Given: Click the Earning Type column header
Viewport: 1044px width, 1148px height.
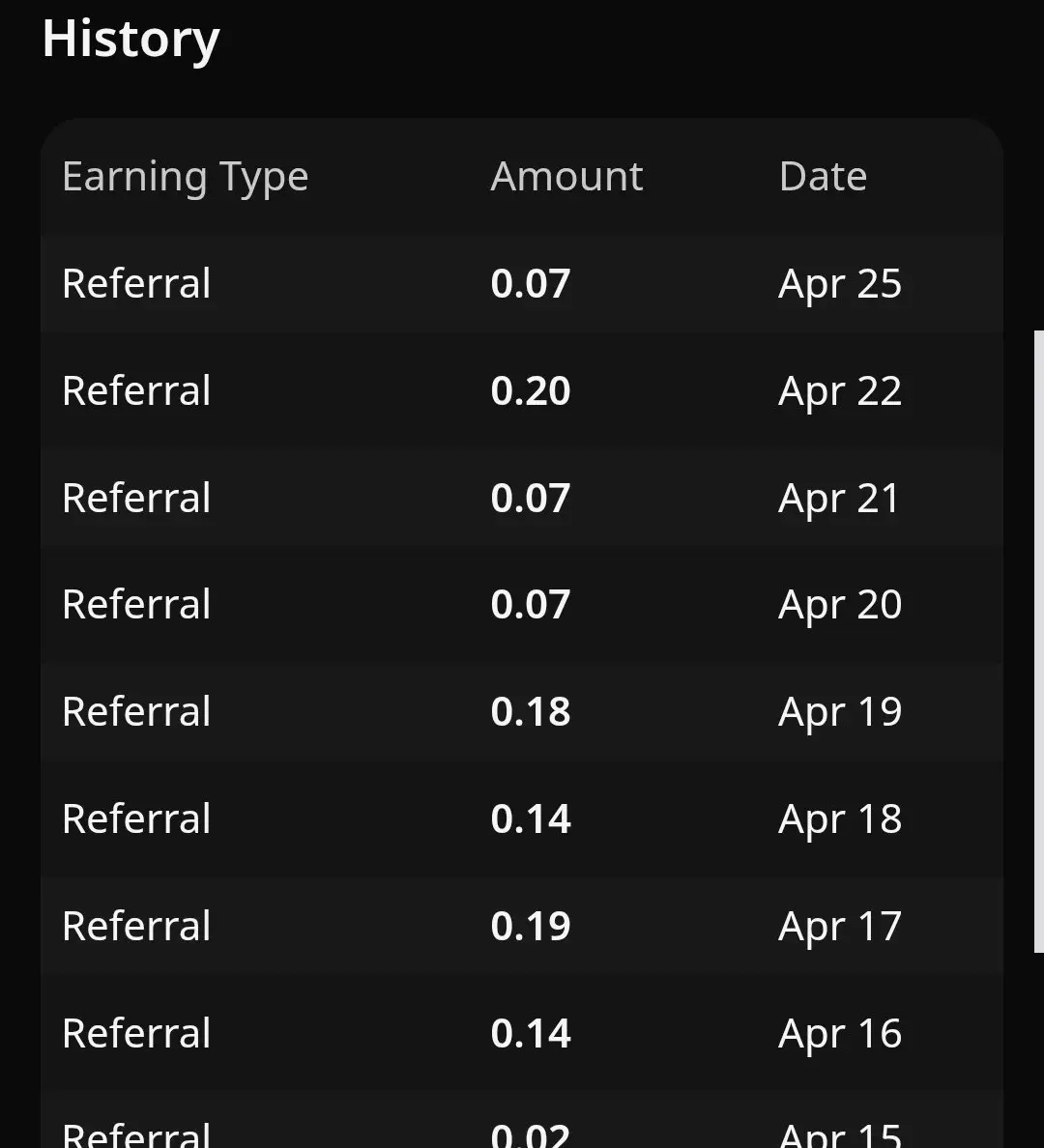Looking at the screenshot, I should (x=185, y=177).
